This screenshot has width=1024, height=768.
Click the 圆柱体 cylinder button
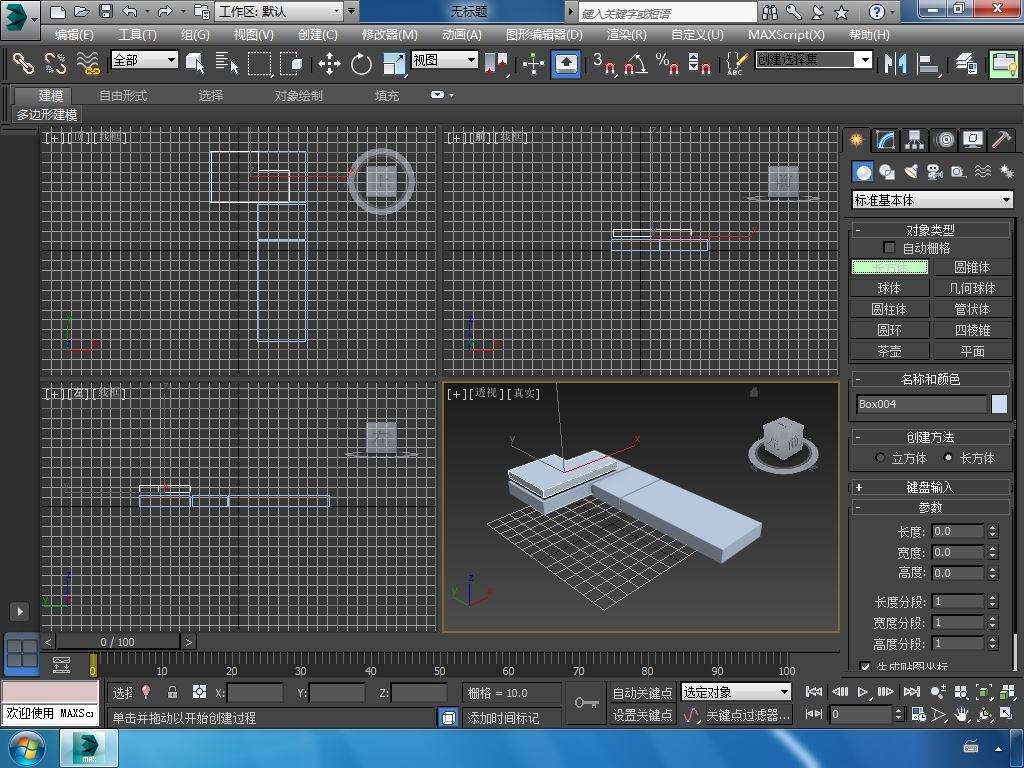point(889,309)
